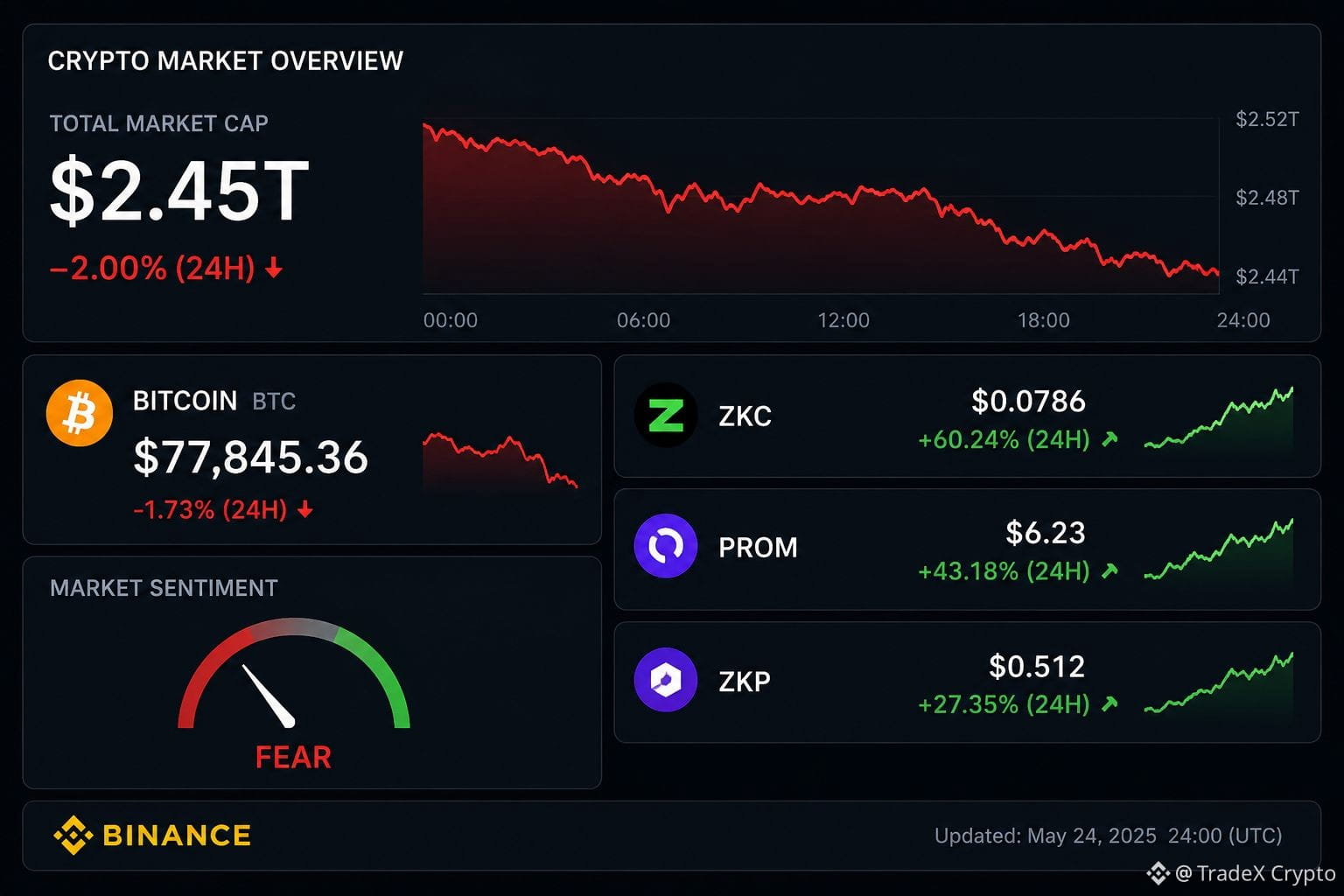Click the $0.512 ZKP price
Screen dimensions: 1344x896
[x=1037, y=667]
